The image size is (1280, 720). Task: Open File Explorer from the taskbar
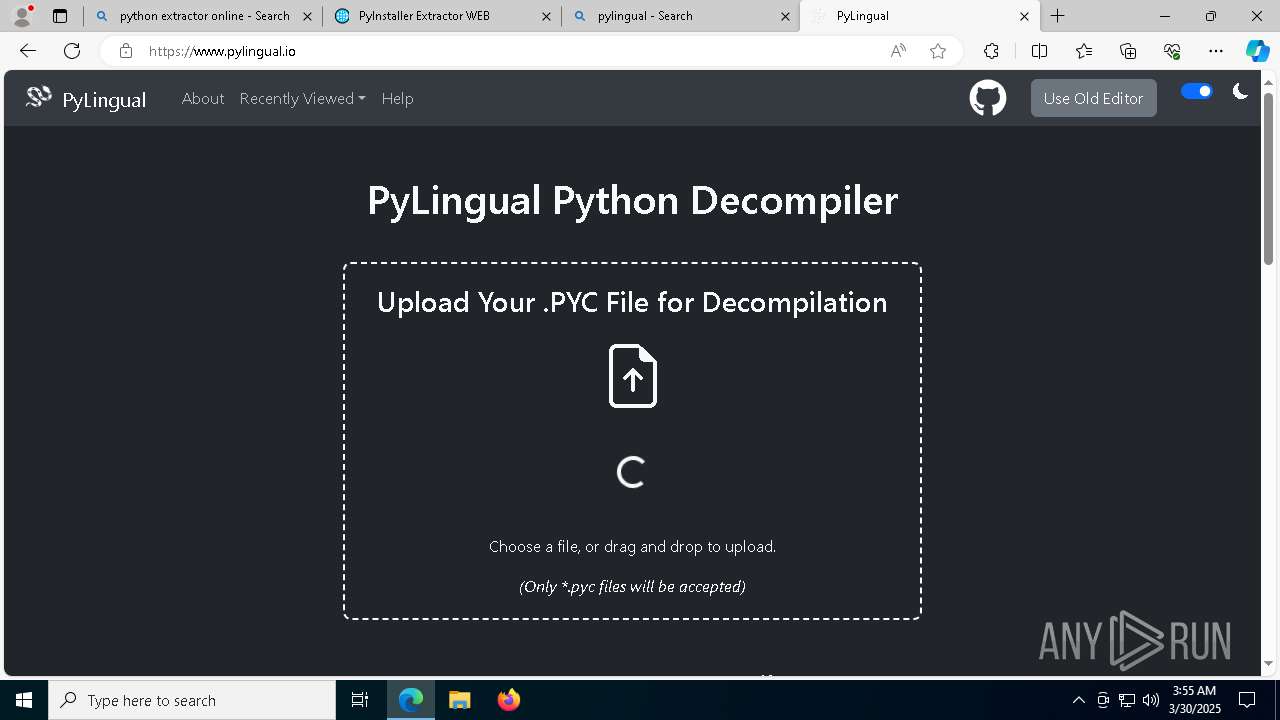click(x=459, y=700)
